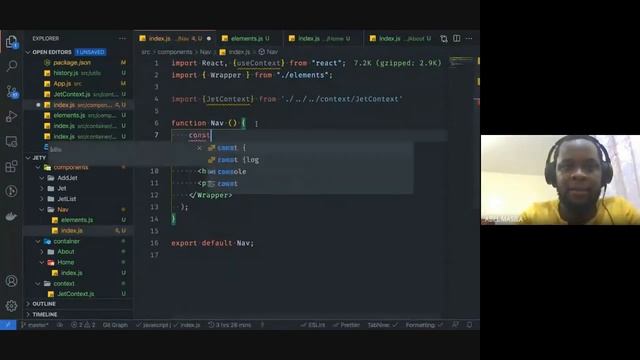Image resolution: width=640 pixels, height=360 pixels.
Task: Open editor more actions ellipsis
Action: click(x=469, y=38)
